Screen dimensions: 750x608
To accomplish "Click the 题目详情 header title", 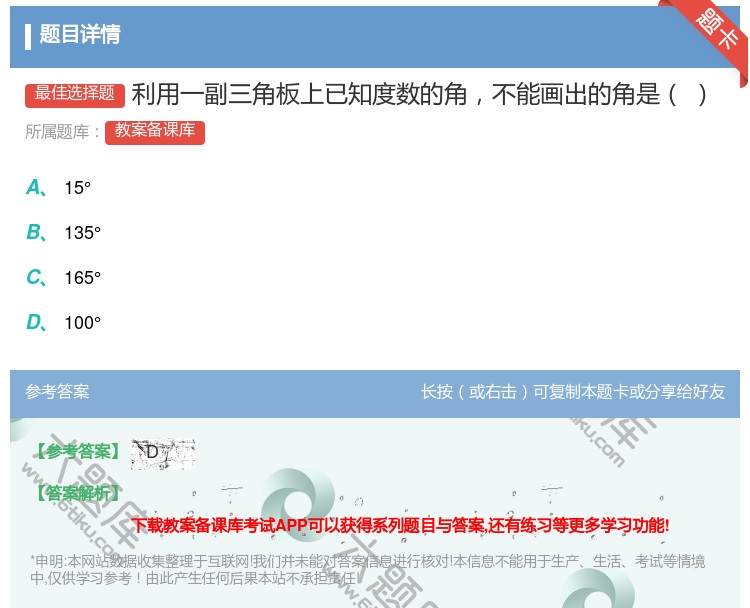I will (80, 34).
